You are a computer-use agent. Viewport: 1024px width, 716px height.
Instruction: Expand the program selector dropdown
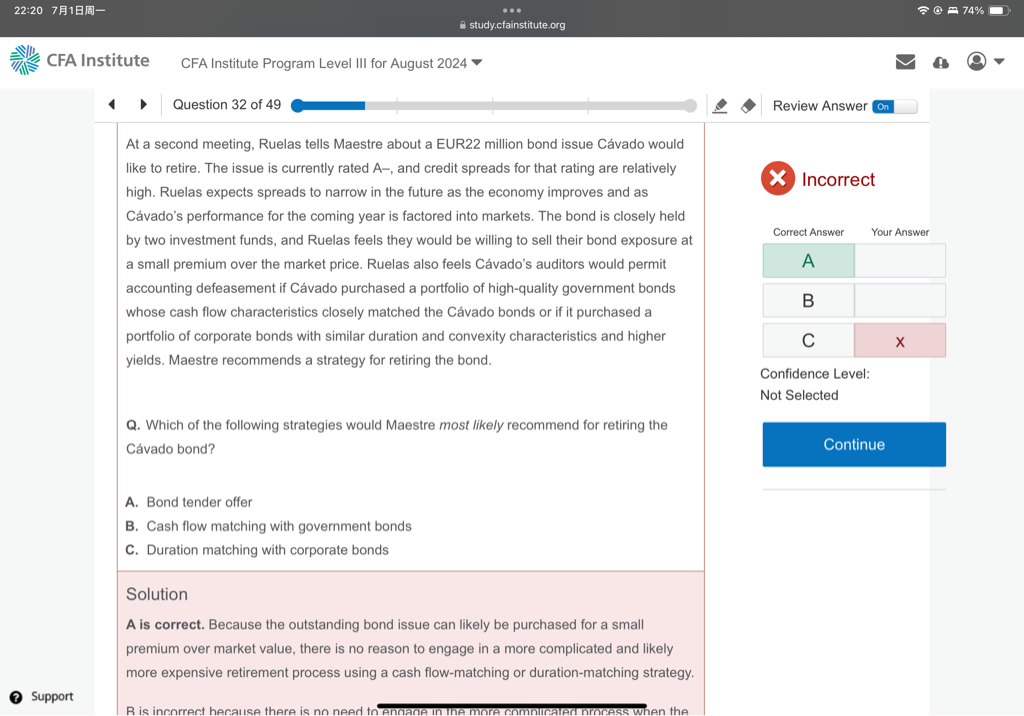[x=477, y=63]
